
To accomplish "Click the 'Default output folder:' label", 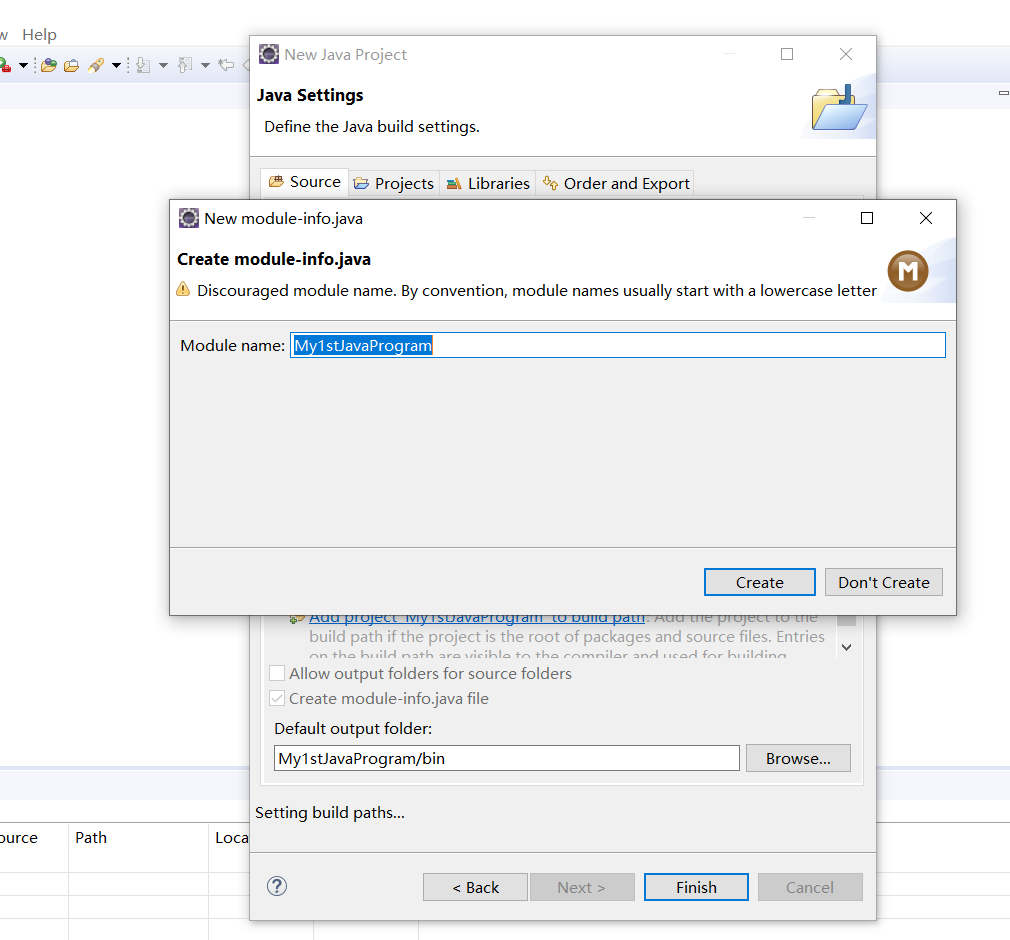I will 353,729.
